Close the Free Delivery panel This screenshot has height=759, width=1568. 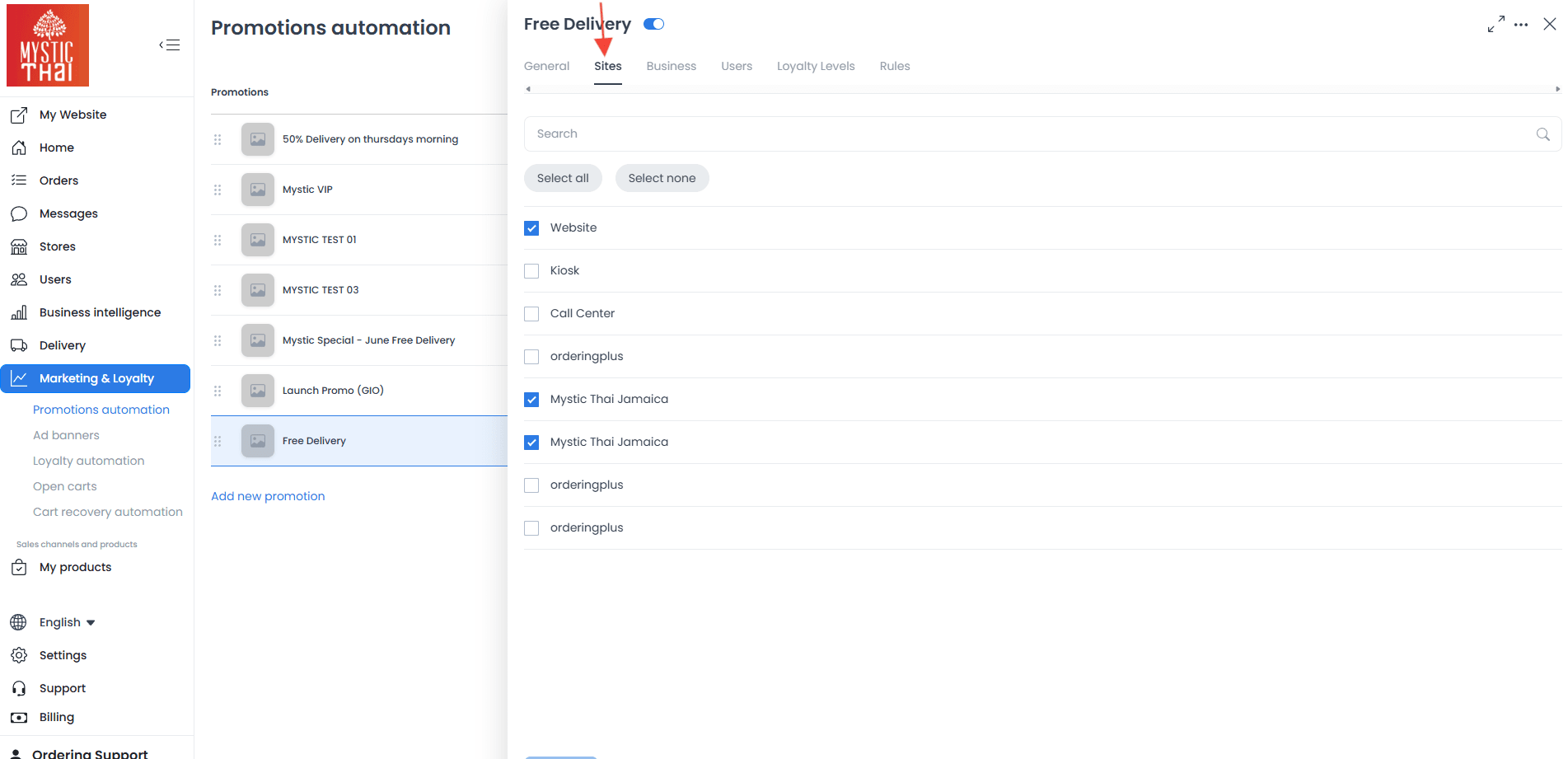click(1550, 24)
